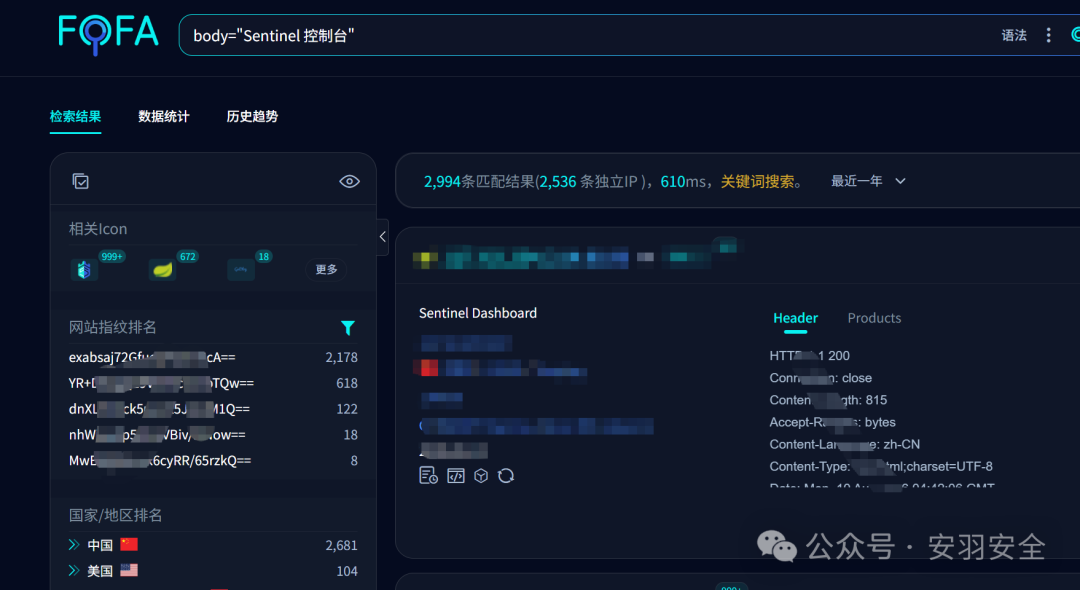
Task: Click the search query input field
Action: click(x=585, y=35)
